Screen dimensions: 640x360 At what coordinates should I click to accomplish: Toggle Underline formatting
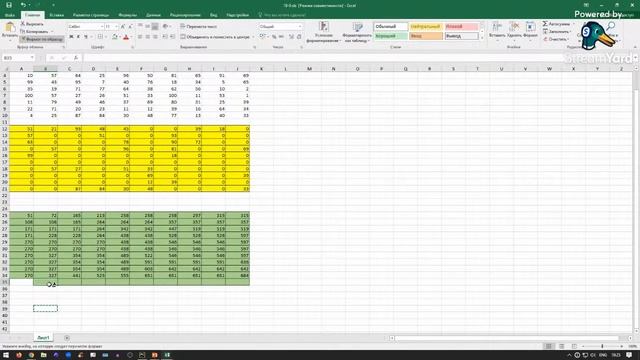(85, 37)
